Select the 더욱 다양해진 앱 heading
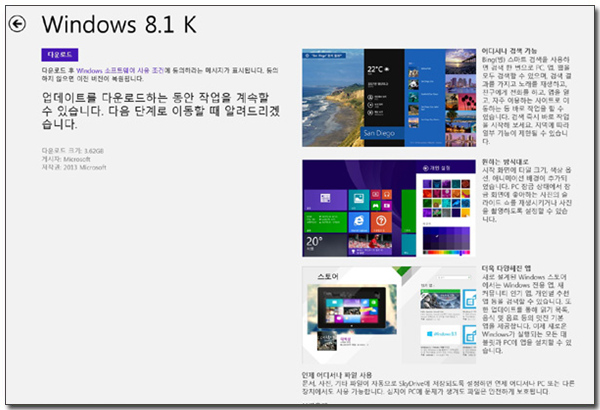This screenshot has height=410, width=600. coord(506,268)
